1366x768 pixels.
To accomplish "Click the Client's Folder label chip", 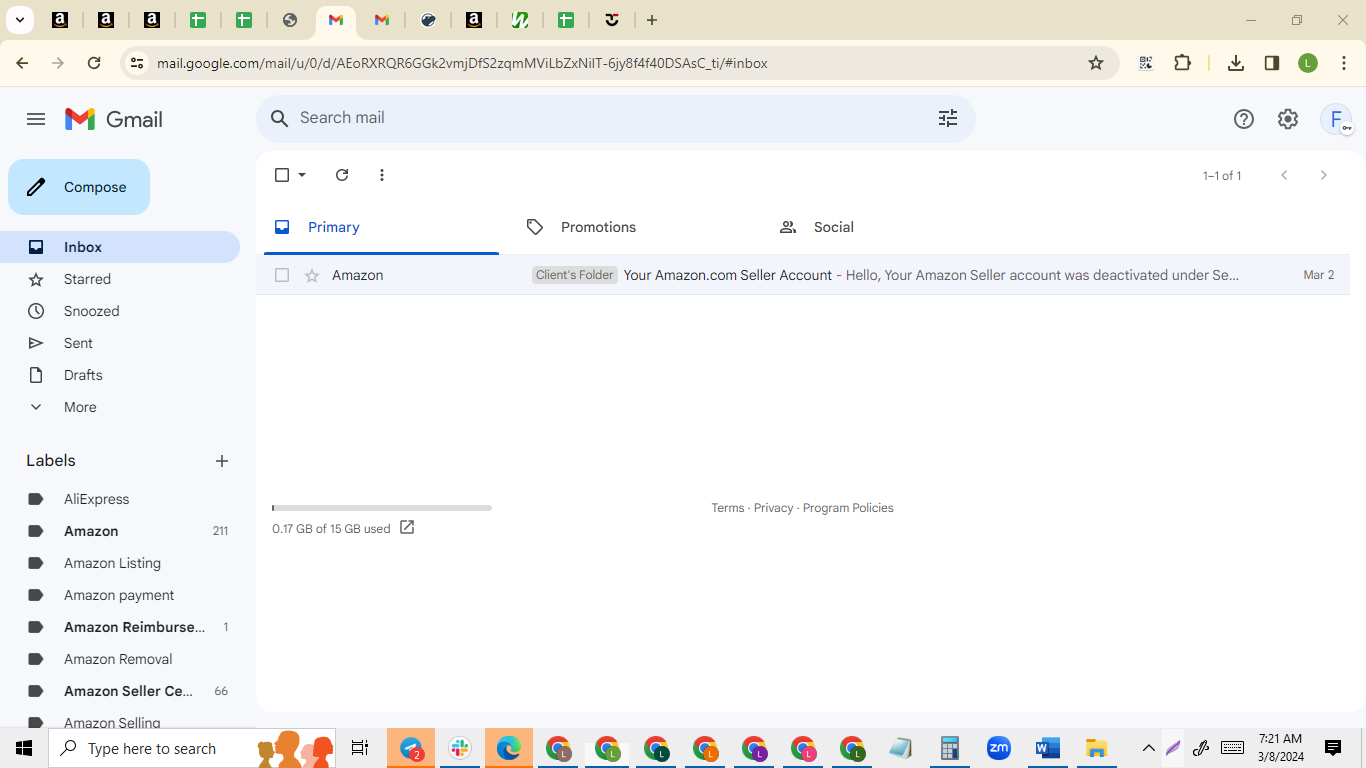I will pyautogui.click(x=575, y=275).
